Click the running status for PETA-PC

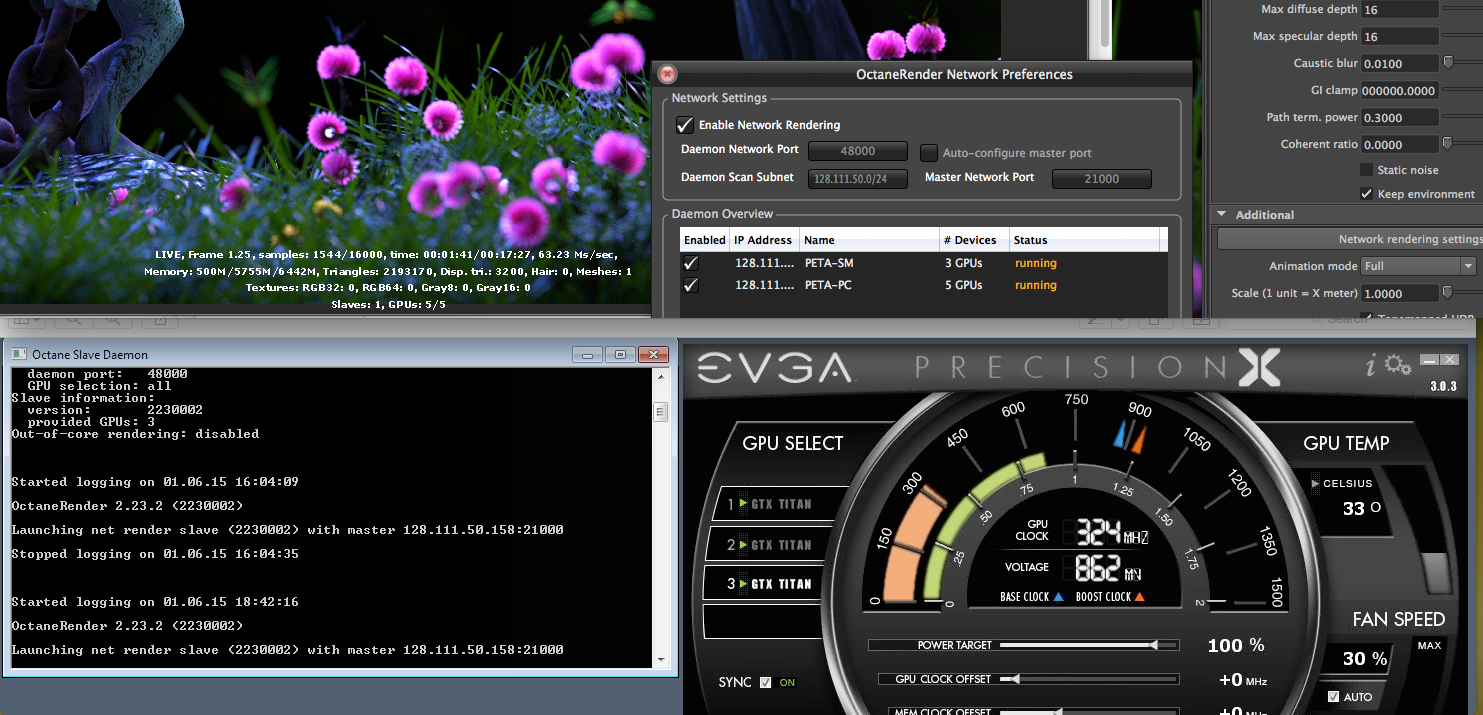[1035, 285]
